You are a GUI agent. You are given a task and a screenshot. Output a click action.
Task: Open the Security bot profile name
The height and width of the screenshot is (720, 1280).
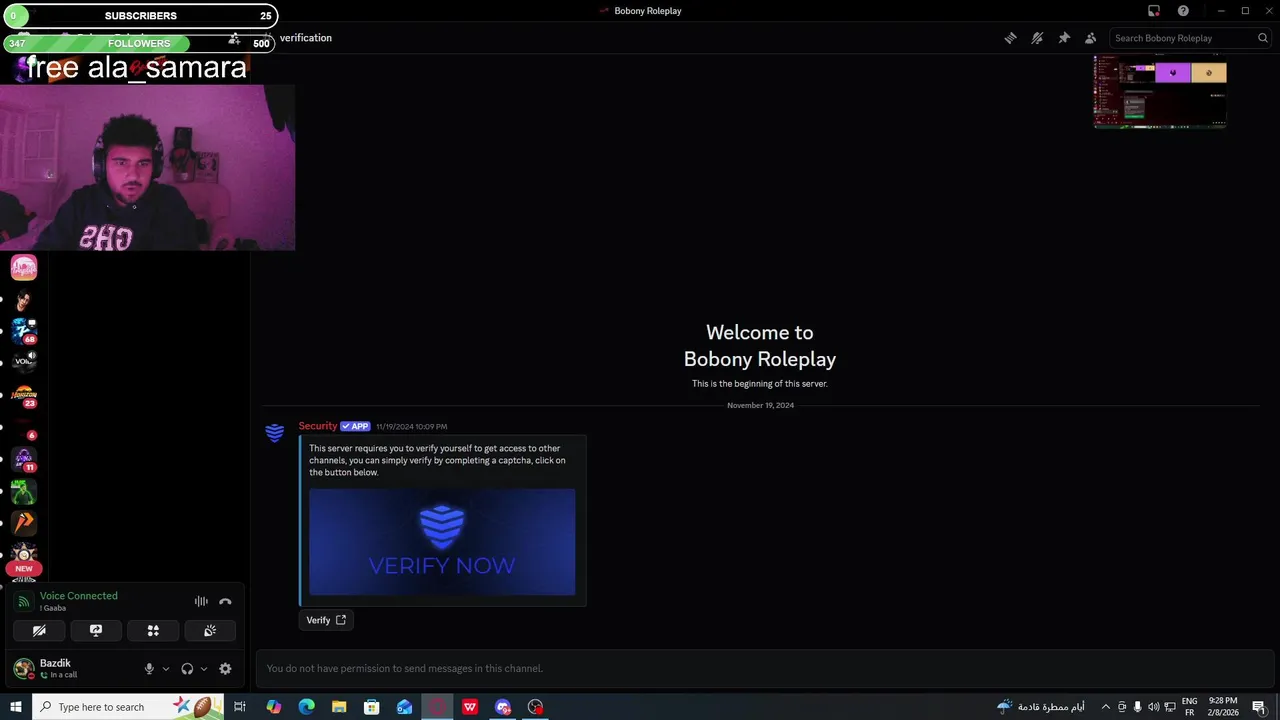(318, 426)
